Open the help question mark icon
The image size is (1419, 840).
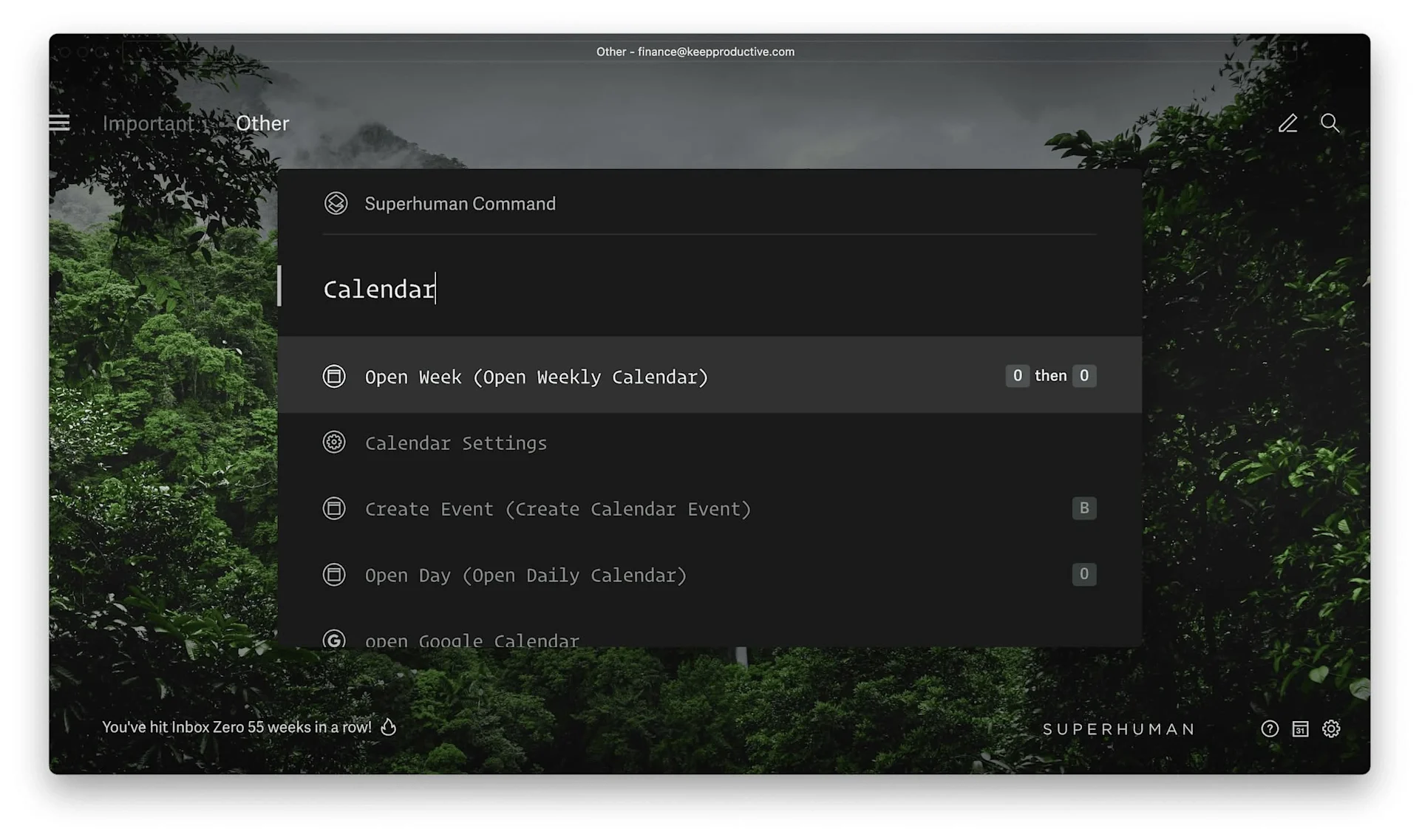(1270, 728)
